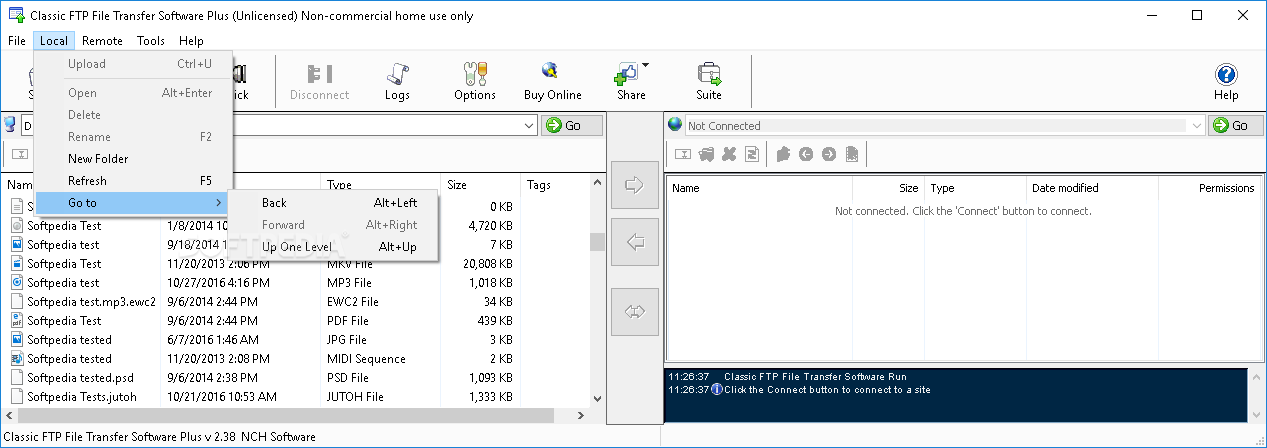Sort remote list by Name column
This screenshot has height=448, width=1267.
point(758,188)
